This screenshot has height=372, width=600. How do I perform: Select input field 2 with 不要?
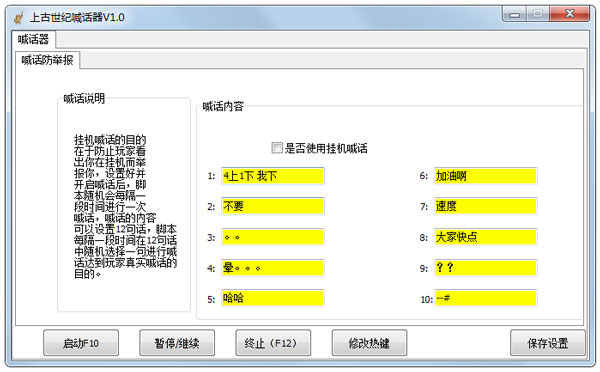point(273,206)
